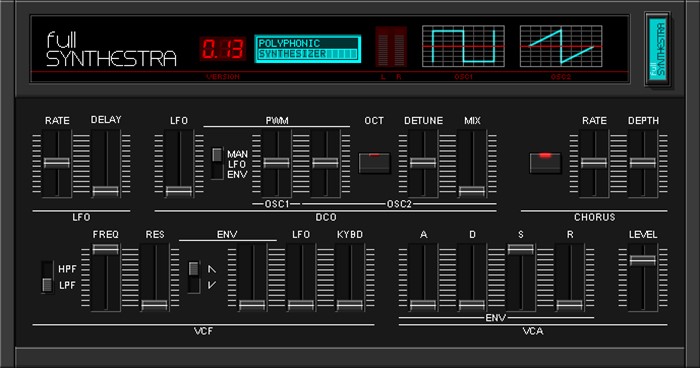Click the VCA LEVEL slider handle

[643, 260]
